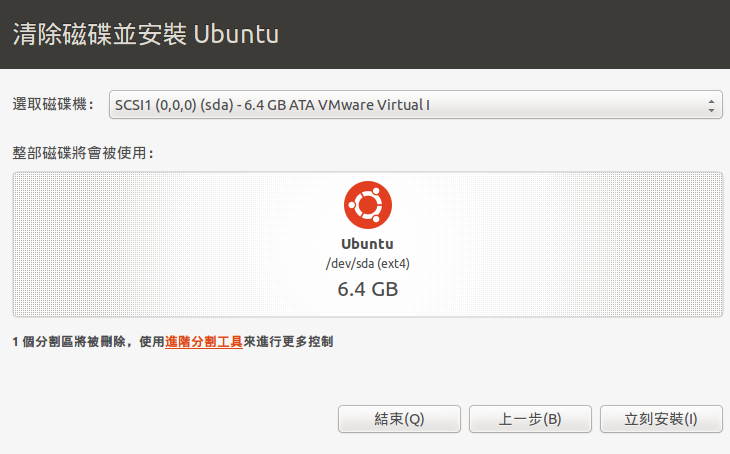Screen dimensions: 730x454
Task: Start installation with 立刻安裝(I) button
Action: point(661,419)
